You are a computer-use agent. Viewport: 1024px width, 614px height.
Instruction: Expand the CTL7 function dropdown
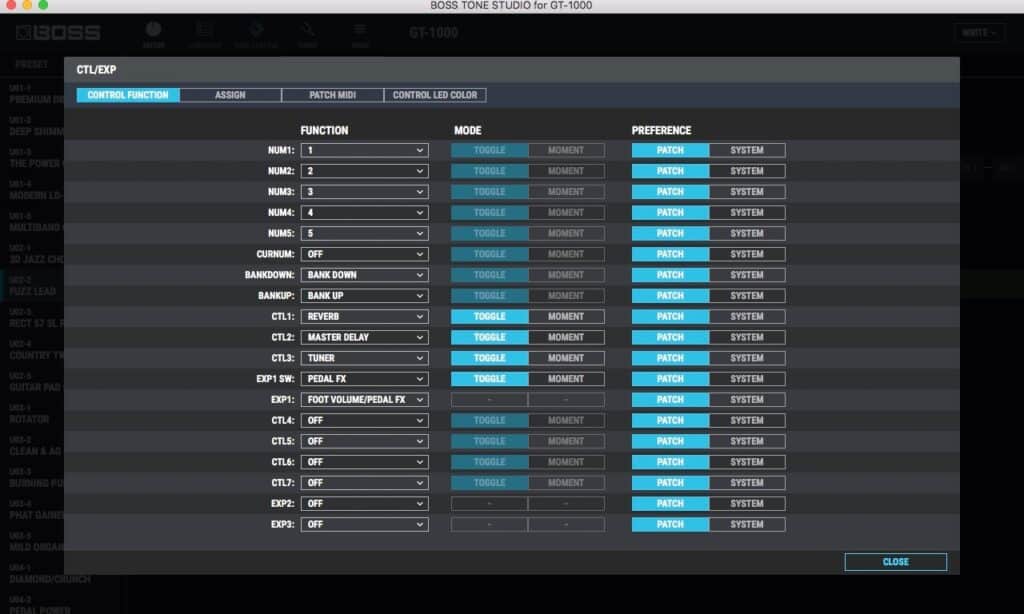(x=364, y=483)
